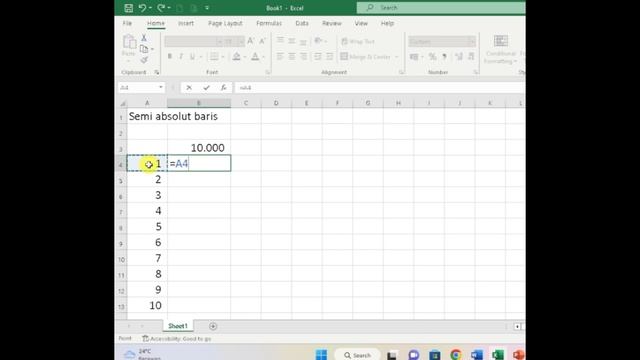Expand the Borders dropdown arrow

tap(223, 57)
